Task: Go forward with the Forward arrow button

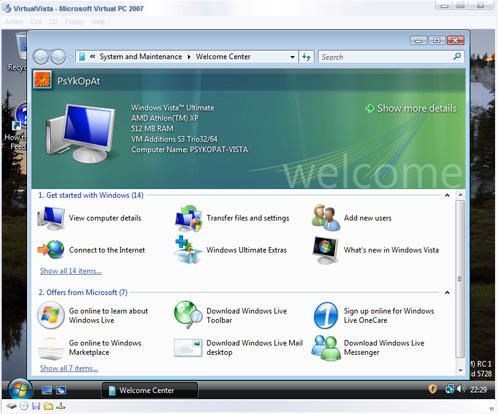Action: coord(58,57)
